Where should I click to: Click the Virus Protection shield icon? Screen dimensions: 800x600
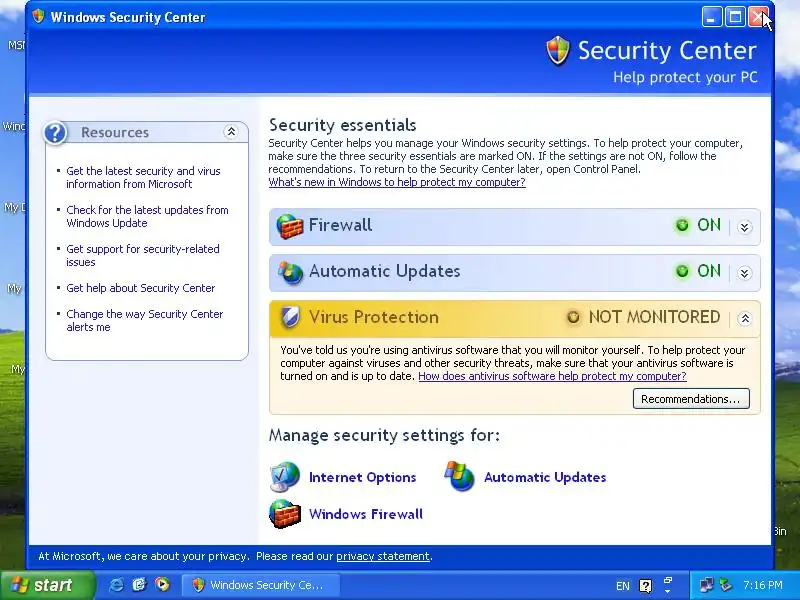290,317
